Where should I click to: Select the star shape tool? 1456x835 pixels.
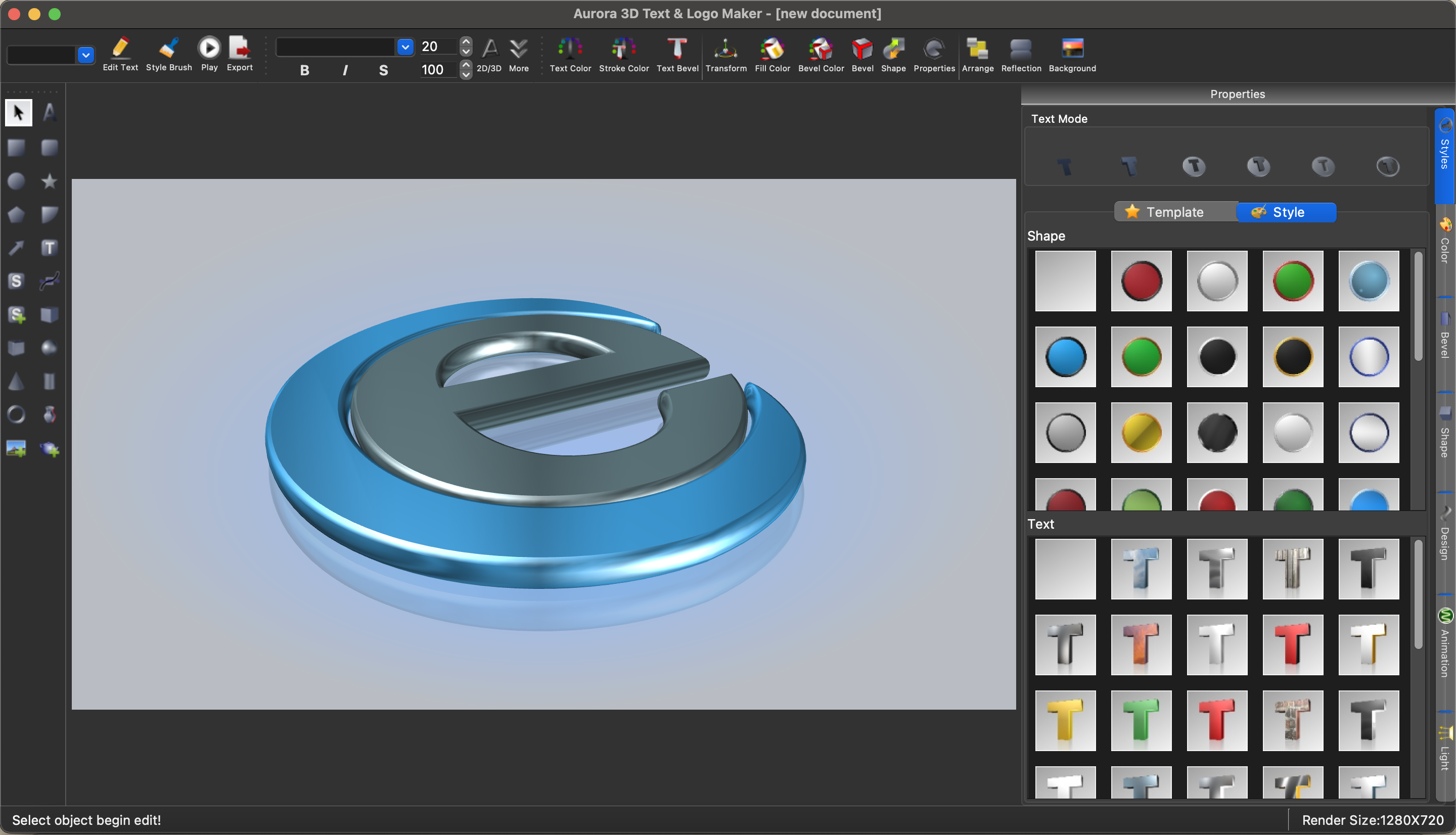(50, 181)
